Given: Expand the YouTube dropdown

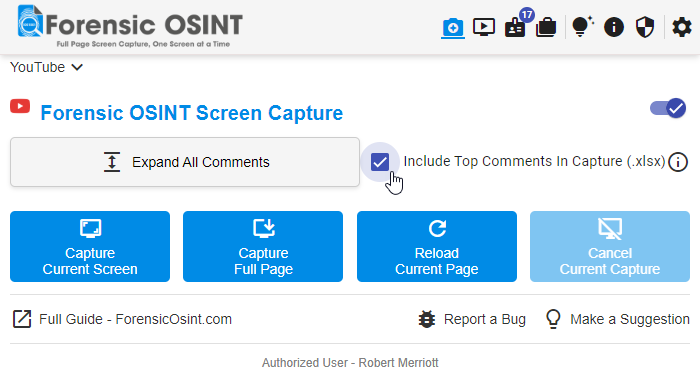Looking at the screenshot, I should coord(46,67).
